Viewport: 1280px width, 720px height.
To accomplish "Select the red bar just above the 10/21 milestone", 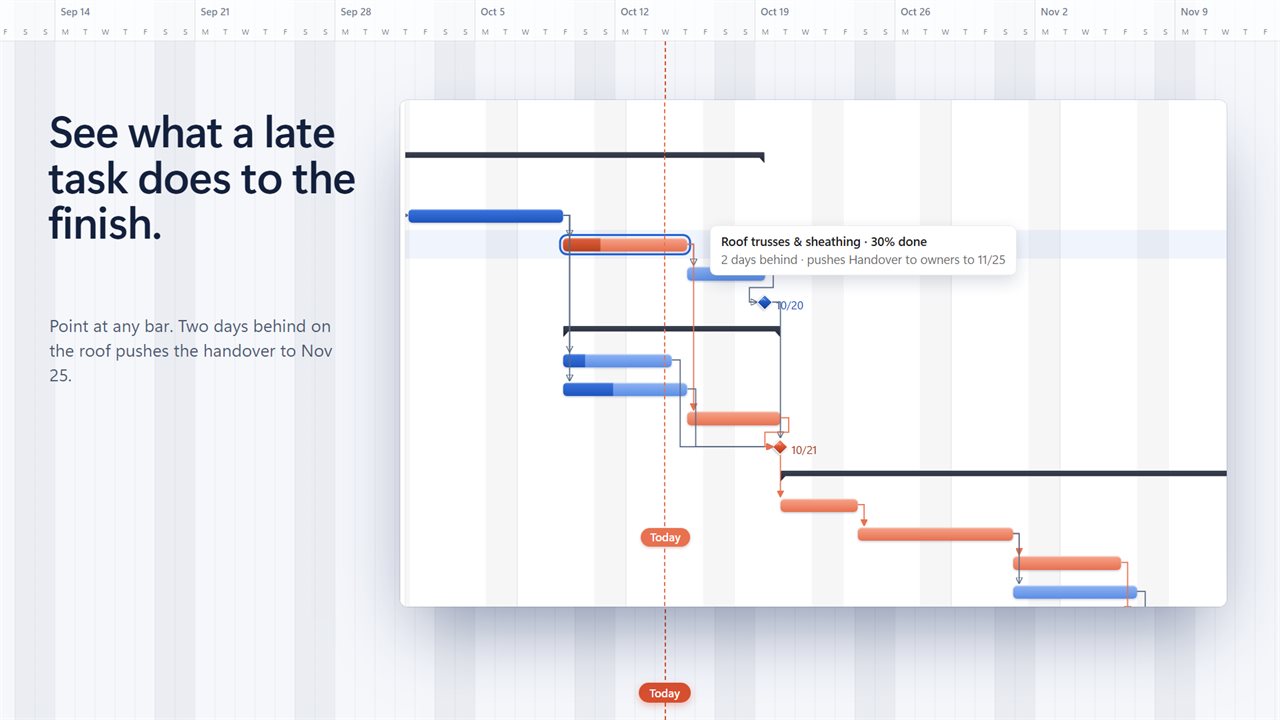I will (x=734, y=418).
